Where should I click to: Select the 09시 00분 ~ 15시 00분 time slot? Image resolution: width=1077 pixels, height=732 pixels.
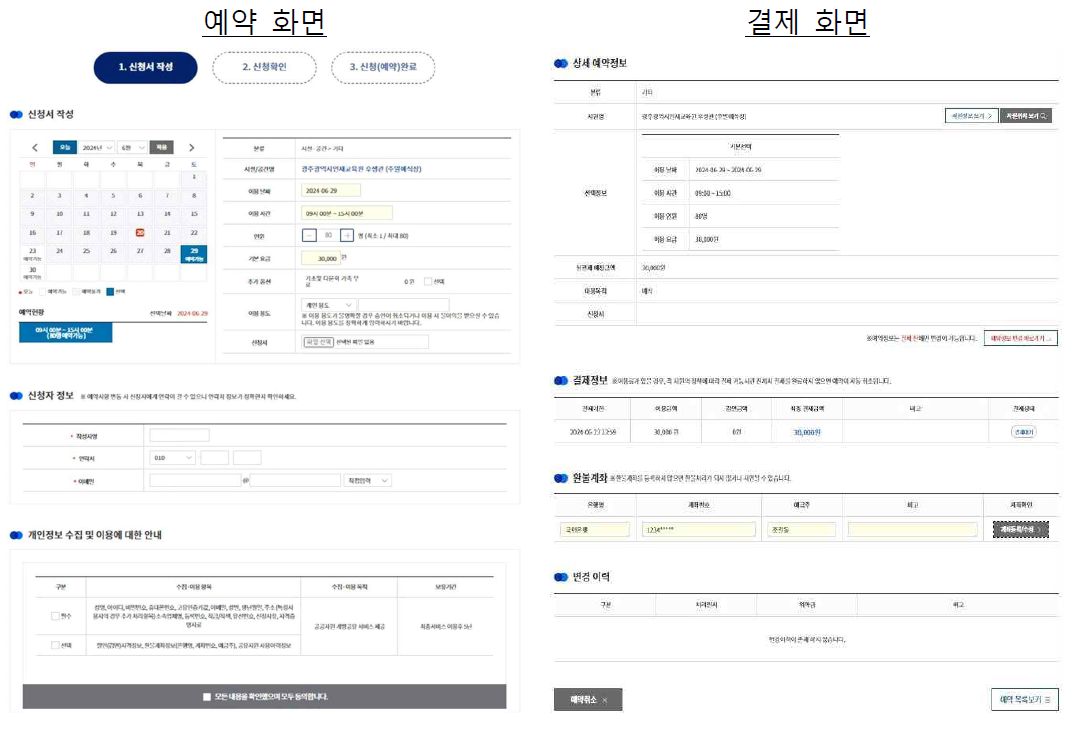point(65,333)
